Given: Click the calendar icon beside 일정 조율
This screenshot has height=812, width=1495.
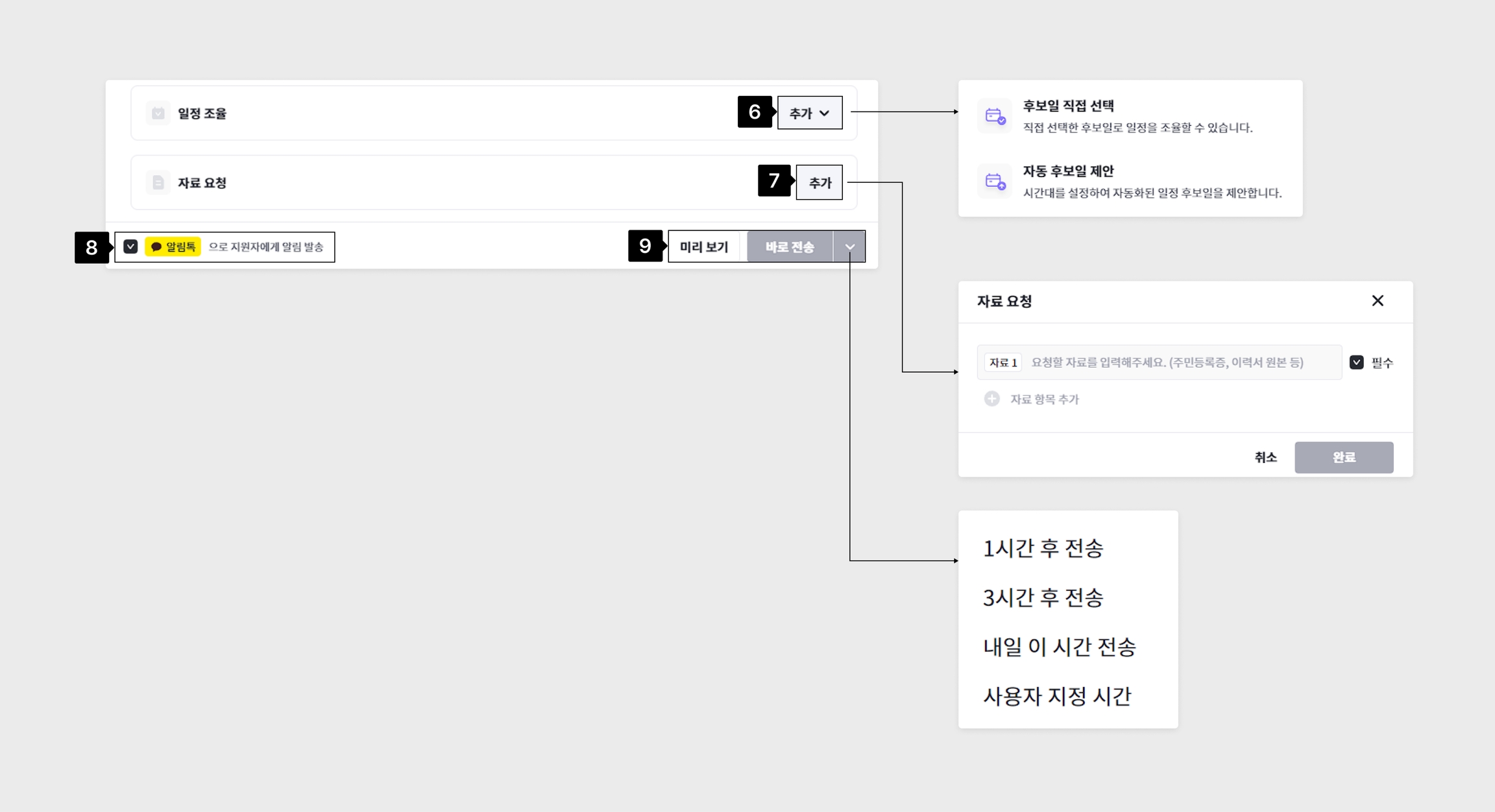Looking at the screenshot, I should pyautogui.click(x=158, y=113).
